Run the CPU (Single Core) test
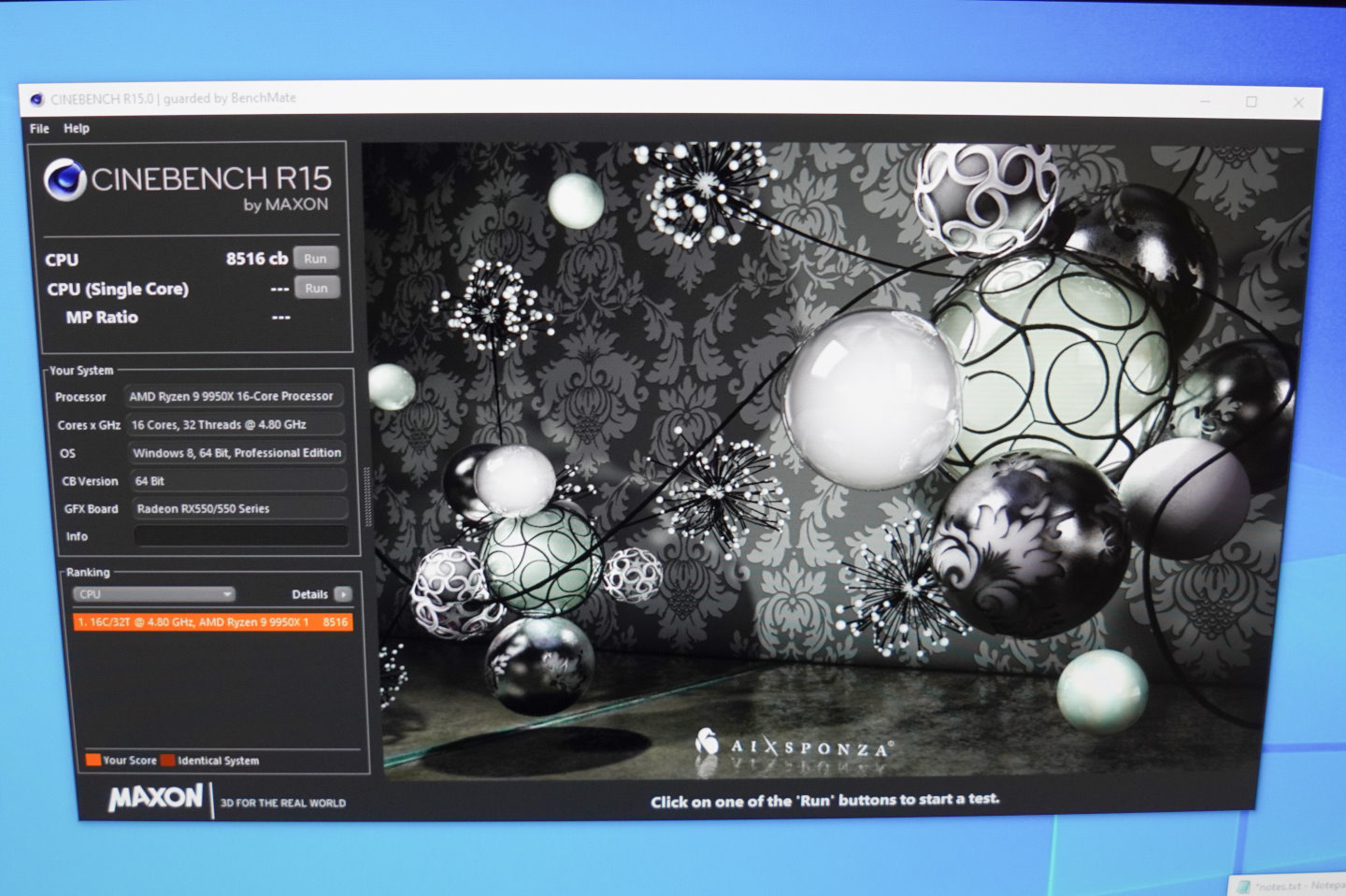Image resolution: width=1346 pixels, height=896 pixels. 317,288
